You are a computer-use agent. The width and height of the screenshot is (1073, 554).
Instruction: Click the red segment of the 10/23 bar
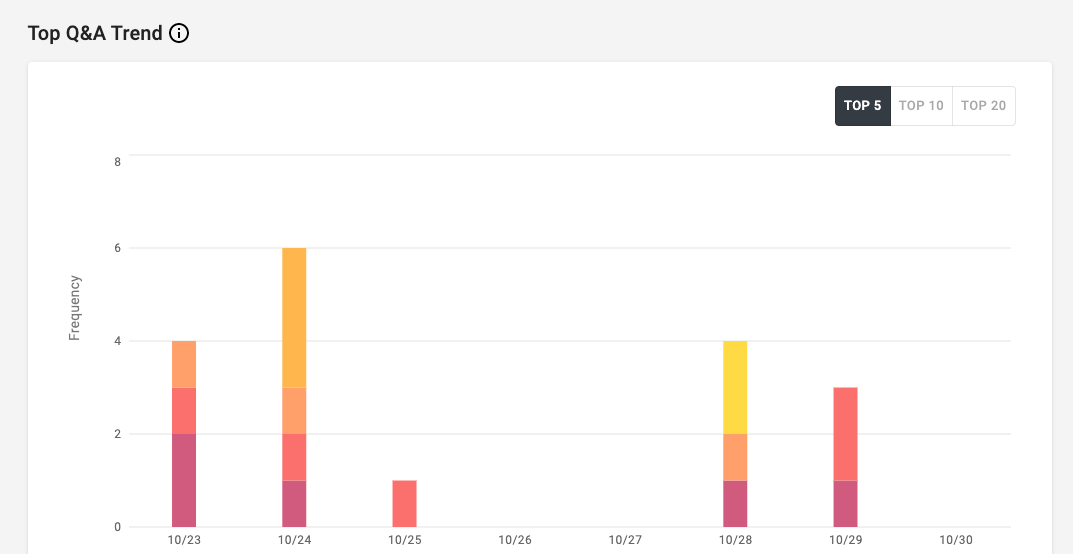point(184,410)
